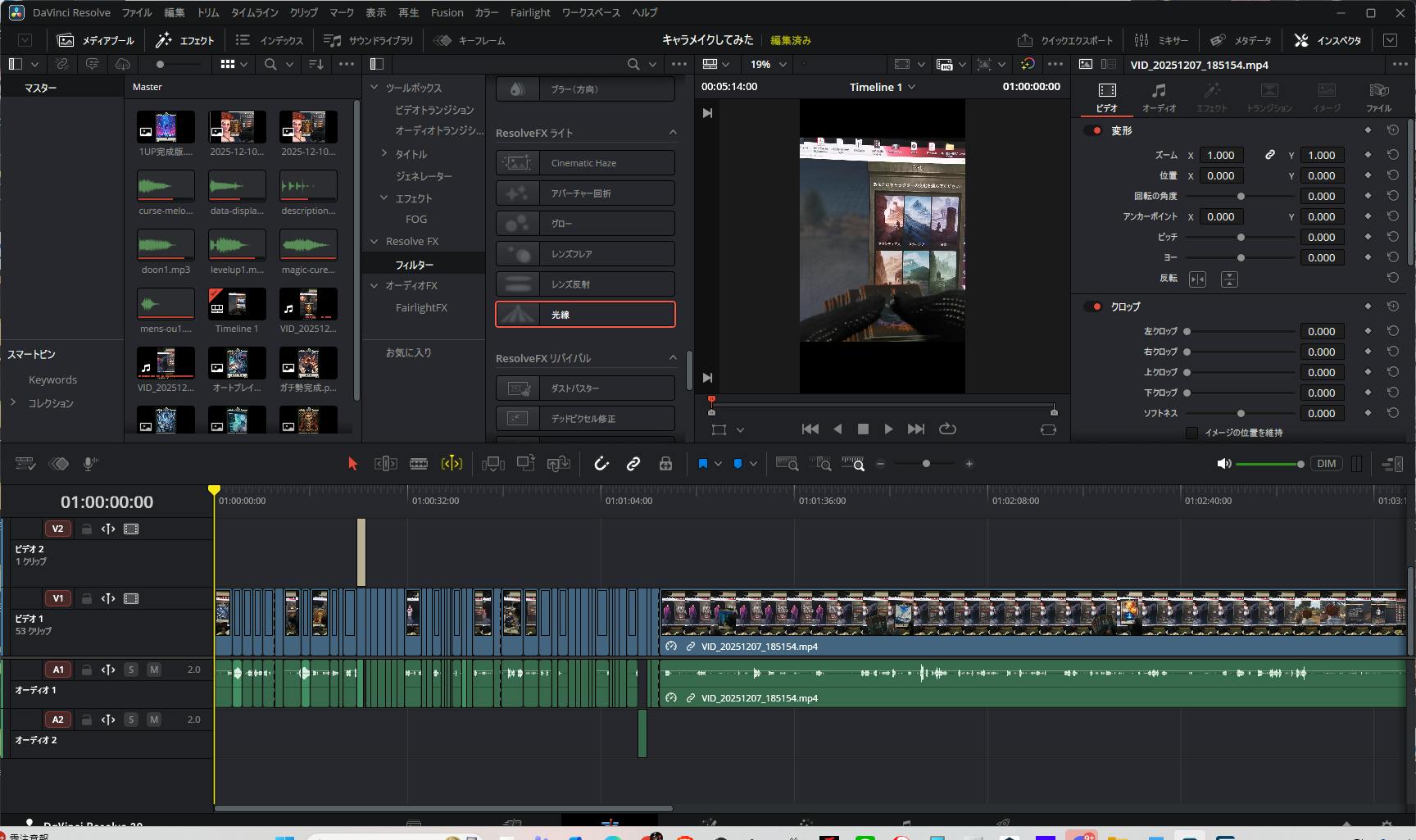Lock video track V1
This screenshot has width=1416, height=840.
[x=86, y=598]
